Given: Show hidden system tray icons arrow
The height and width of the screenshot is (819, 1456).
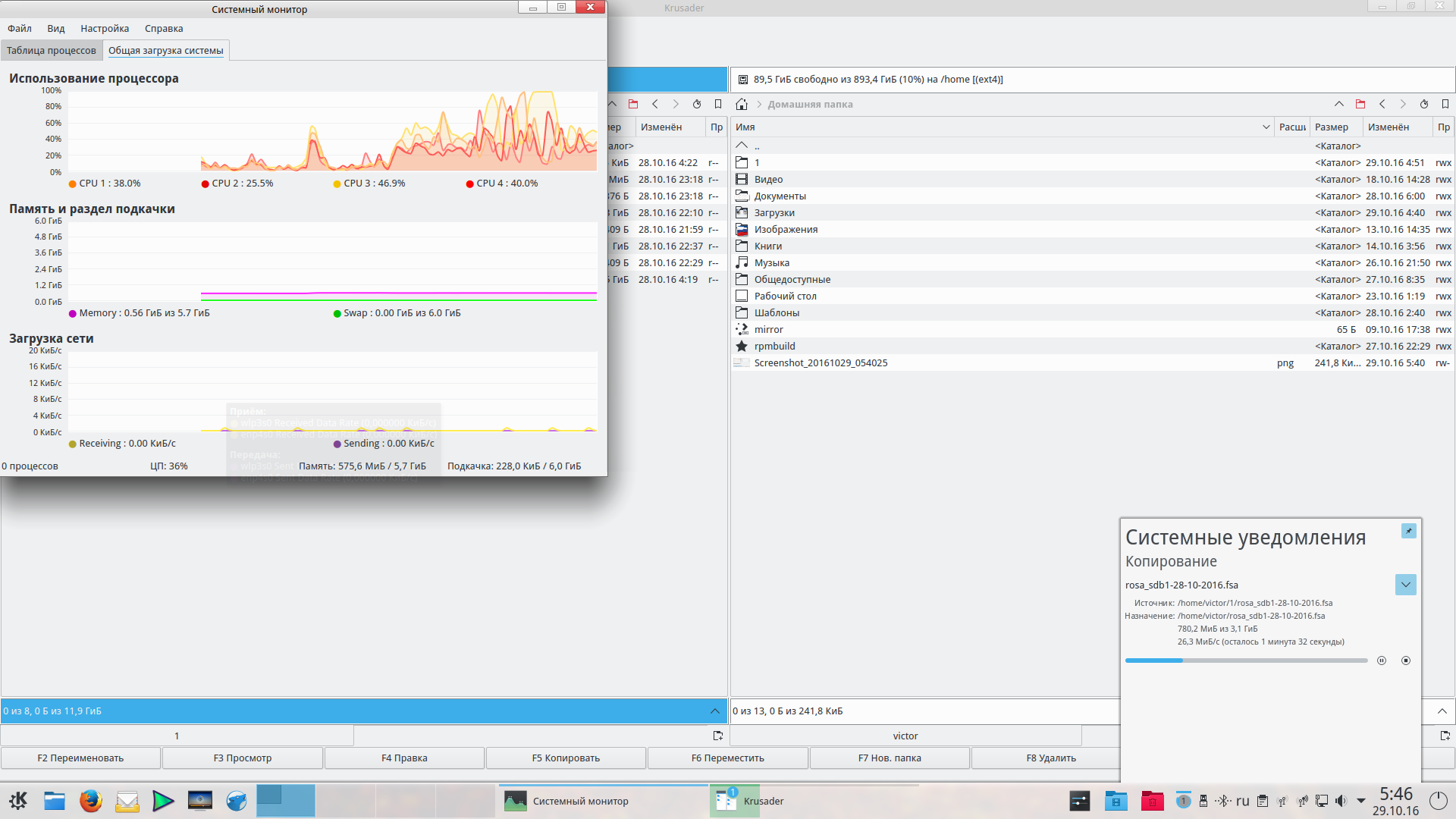Looking at the screenshot, I should tap(1360, 801).
